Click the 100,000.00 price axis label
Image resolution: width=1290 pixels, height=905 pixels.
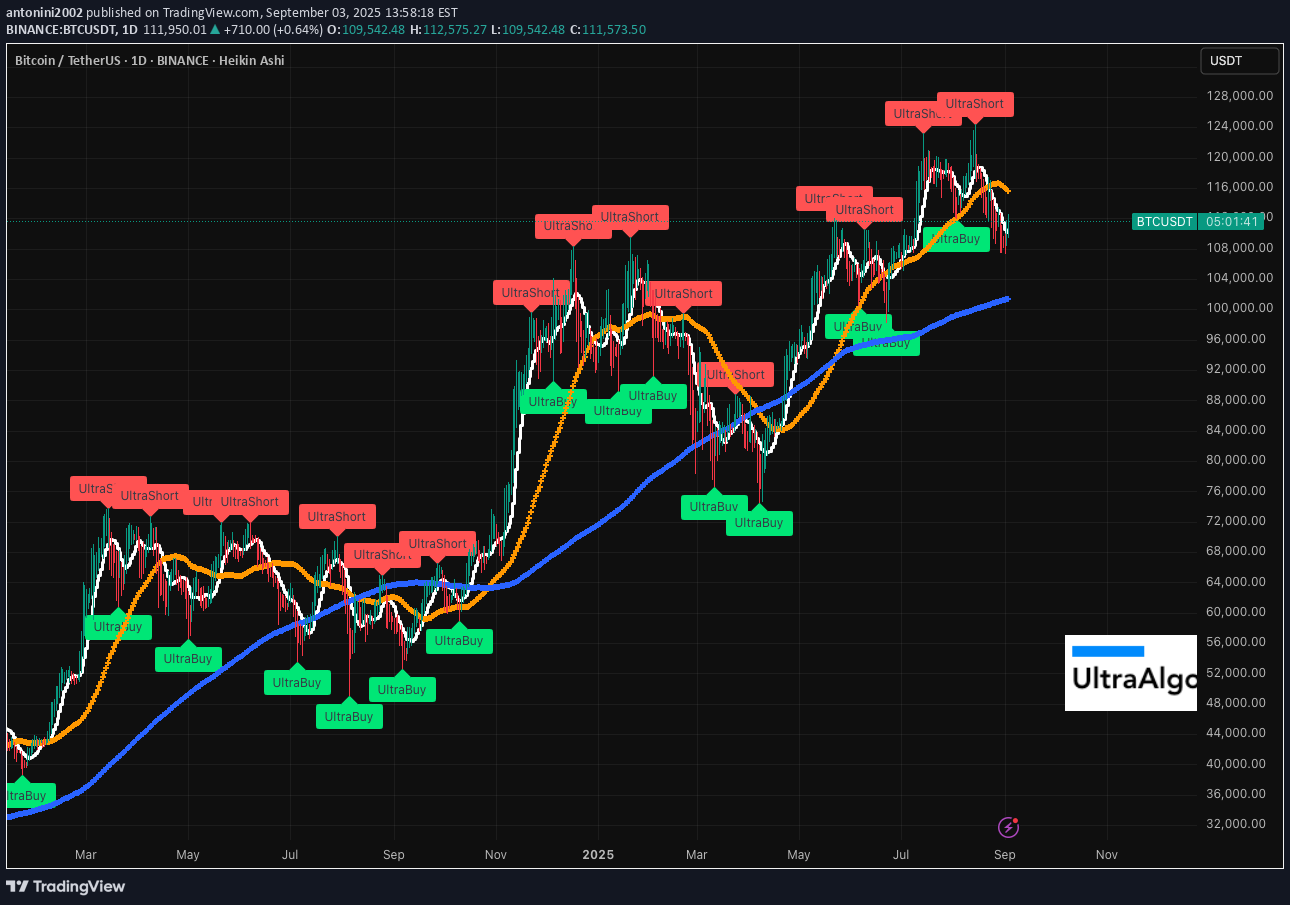coord(1238,308)
